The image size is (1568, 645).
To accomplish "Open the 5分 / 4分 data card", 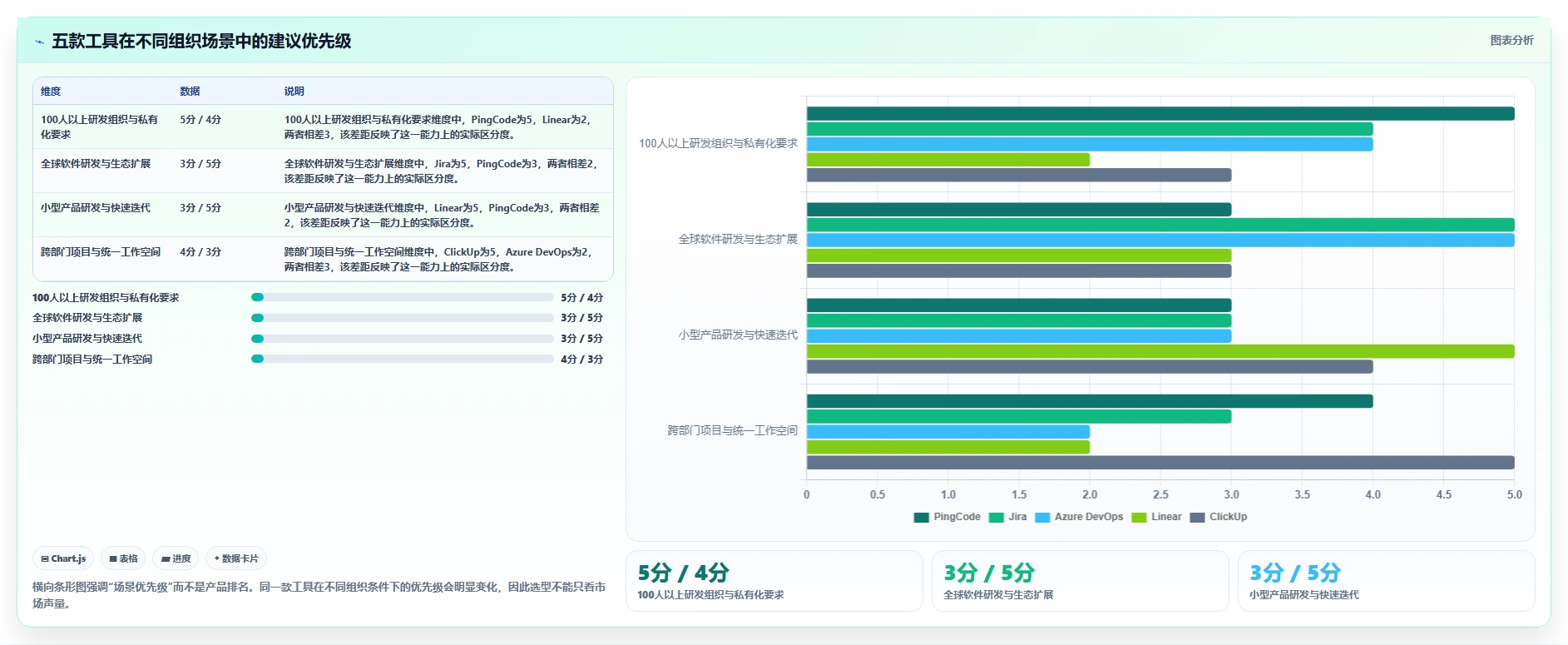I will click(774, 581).
